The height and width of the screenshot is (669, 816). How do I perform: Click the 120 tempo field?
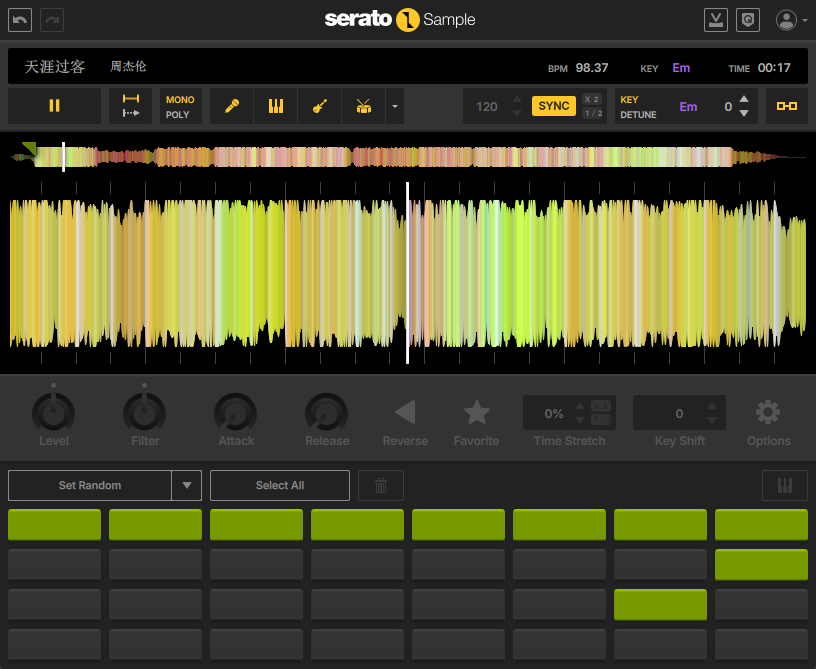(487, 107)
